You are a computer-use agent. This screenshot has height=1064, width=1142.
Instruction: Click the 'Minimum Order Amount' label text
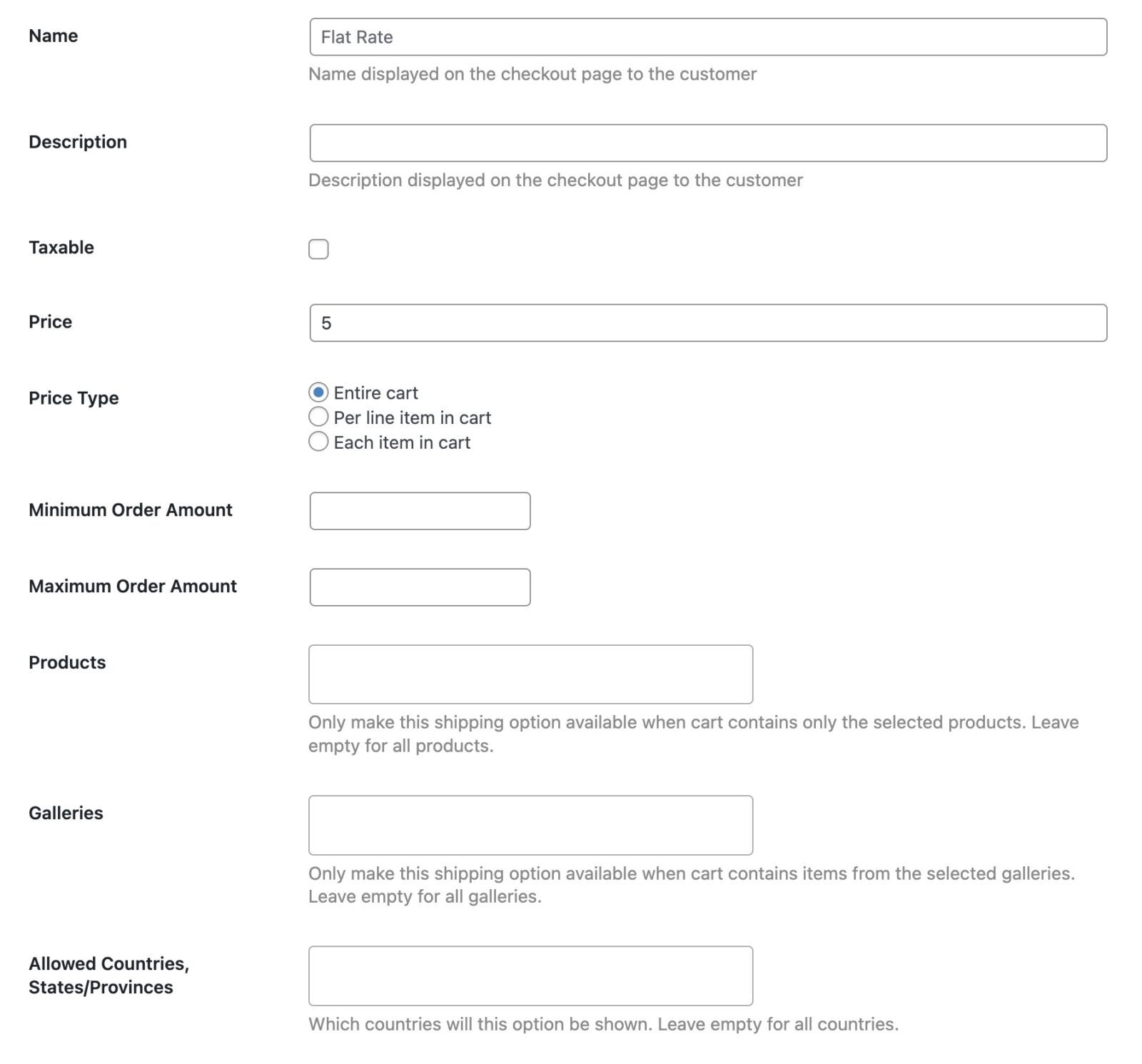click(131, 510)
